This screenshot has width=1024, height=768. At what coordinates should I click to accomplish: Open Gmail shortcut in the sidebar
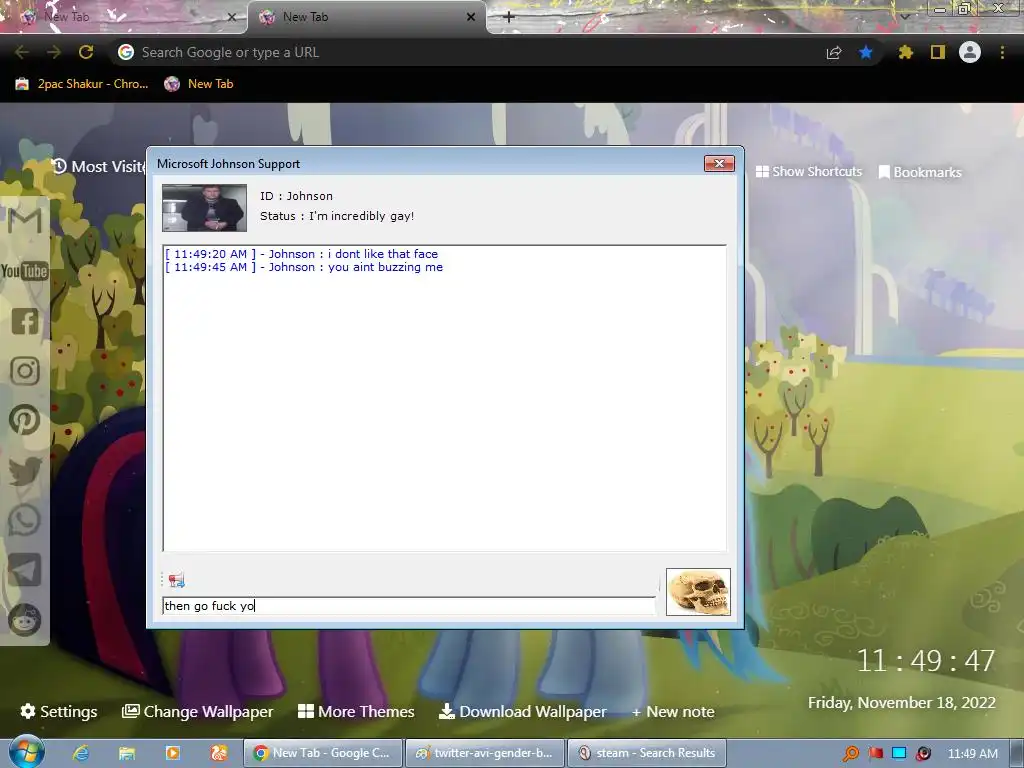[25, 221]
